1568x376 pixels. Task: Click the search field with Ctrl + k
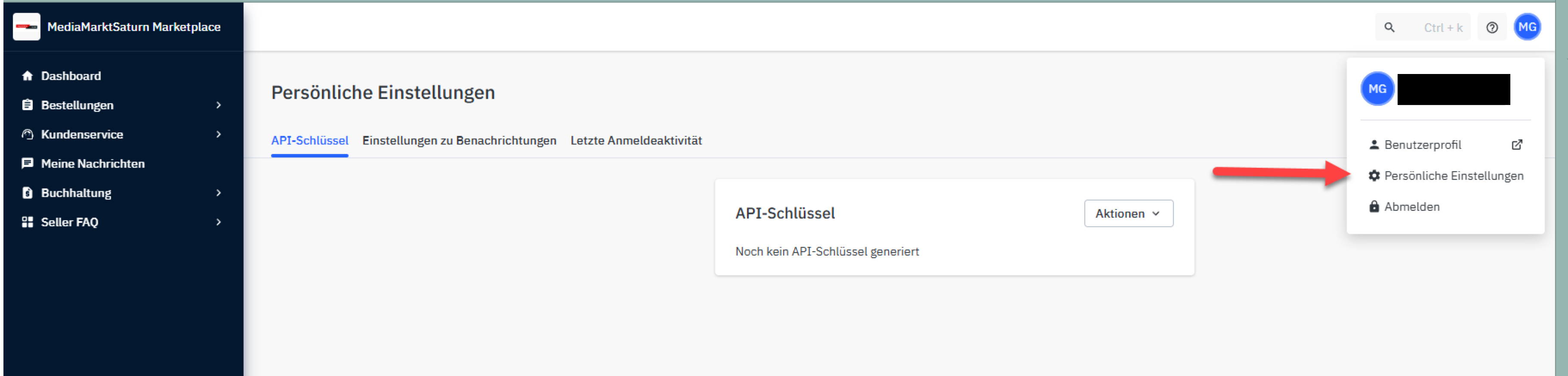pos(1423,28)
